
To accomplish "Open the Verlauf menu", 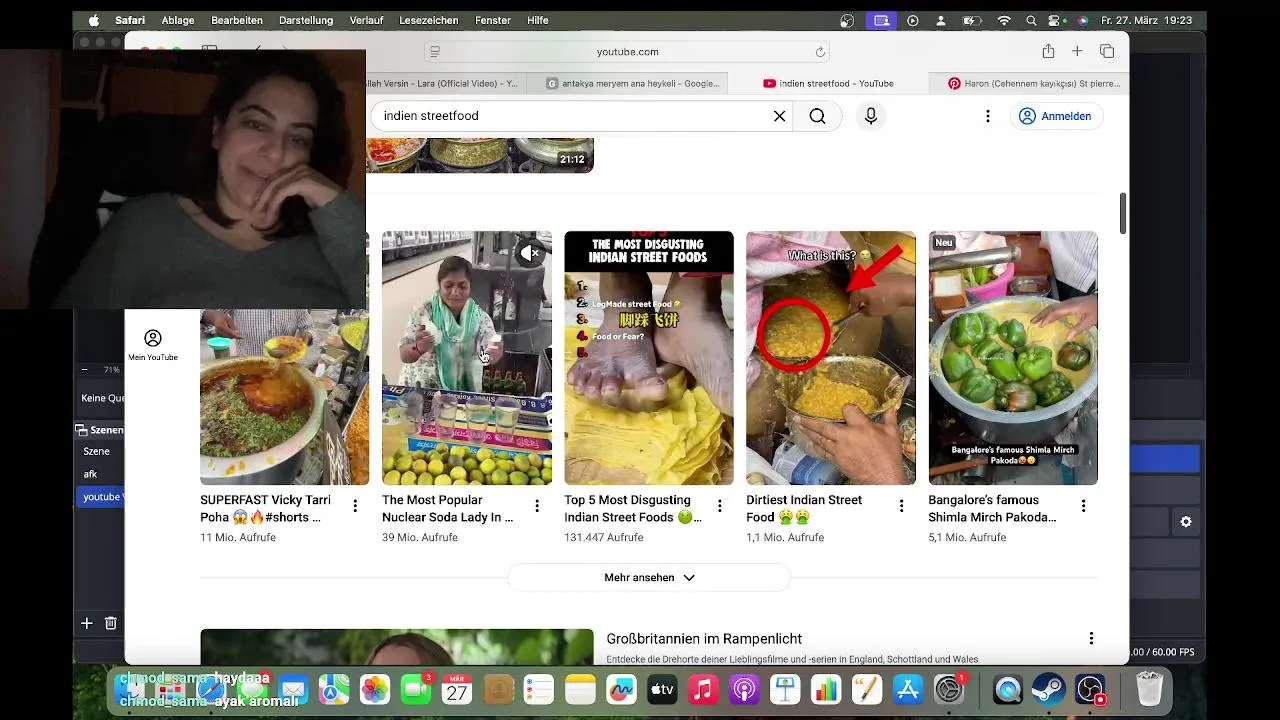I will tap(366, 20).
